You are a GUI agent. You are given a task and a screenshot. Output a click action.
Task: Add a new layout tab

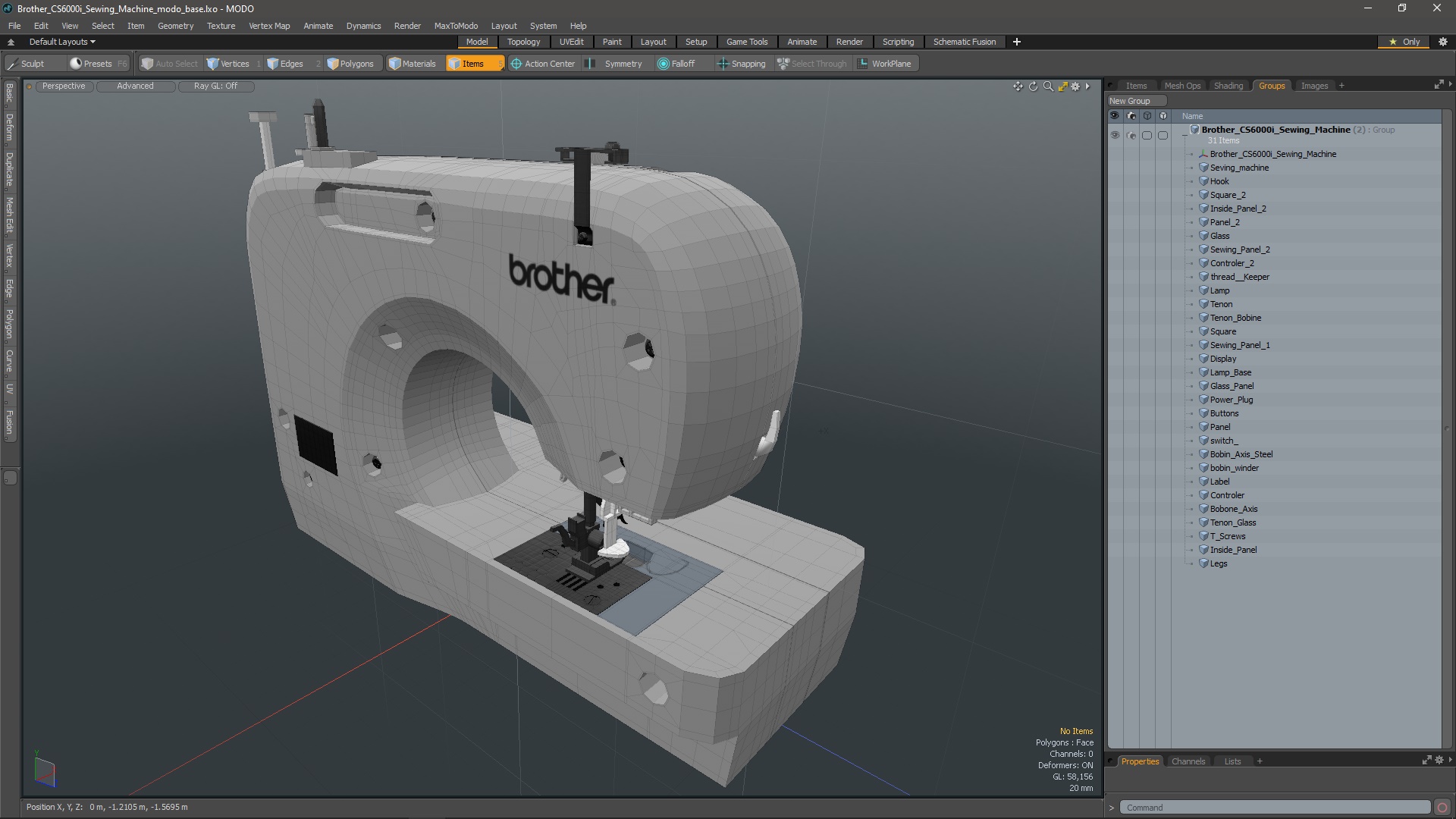pos(1016,42)
